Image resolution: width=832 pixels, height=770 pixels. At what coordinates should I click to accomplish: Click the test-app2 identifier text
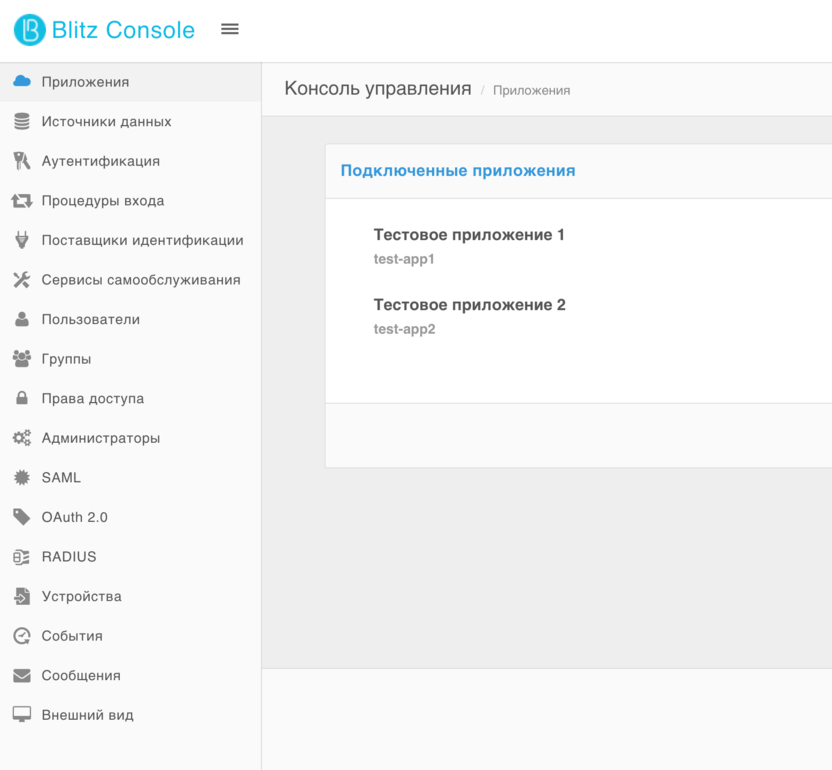coord(404,329)
